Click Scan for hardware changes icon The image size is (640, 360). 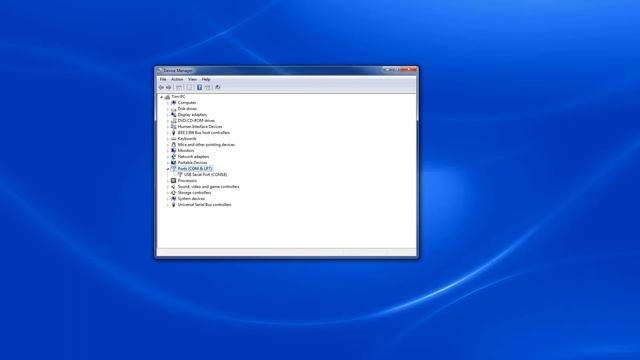click(x=218, y=87)
